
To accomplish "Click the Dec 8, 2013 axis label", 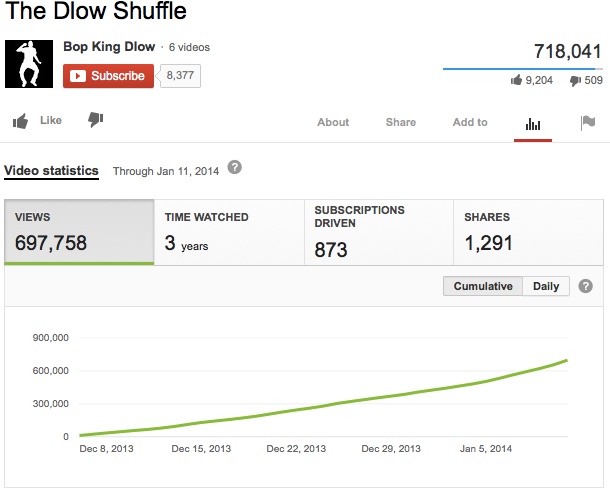I will click(106, 449).
